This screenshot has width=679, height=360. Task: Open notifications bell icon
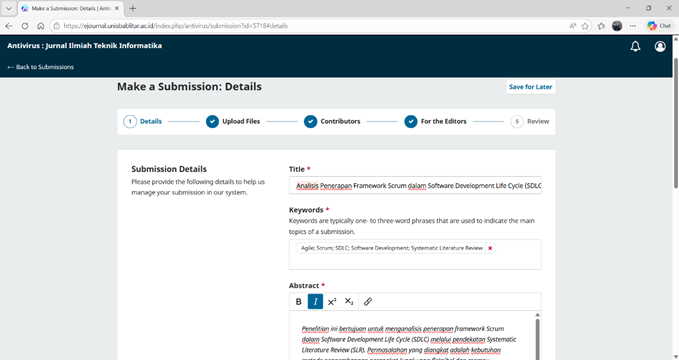coord(635,46)
